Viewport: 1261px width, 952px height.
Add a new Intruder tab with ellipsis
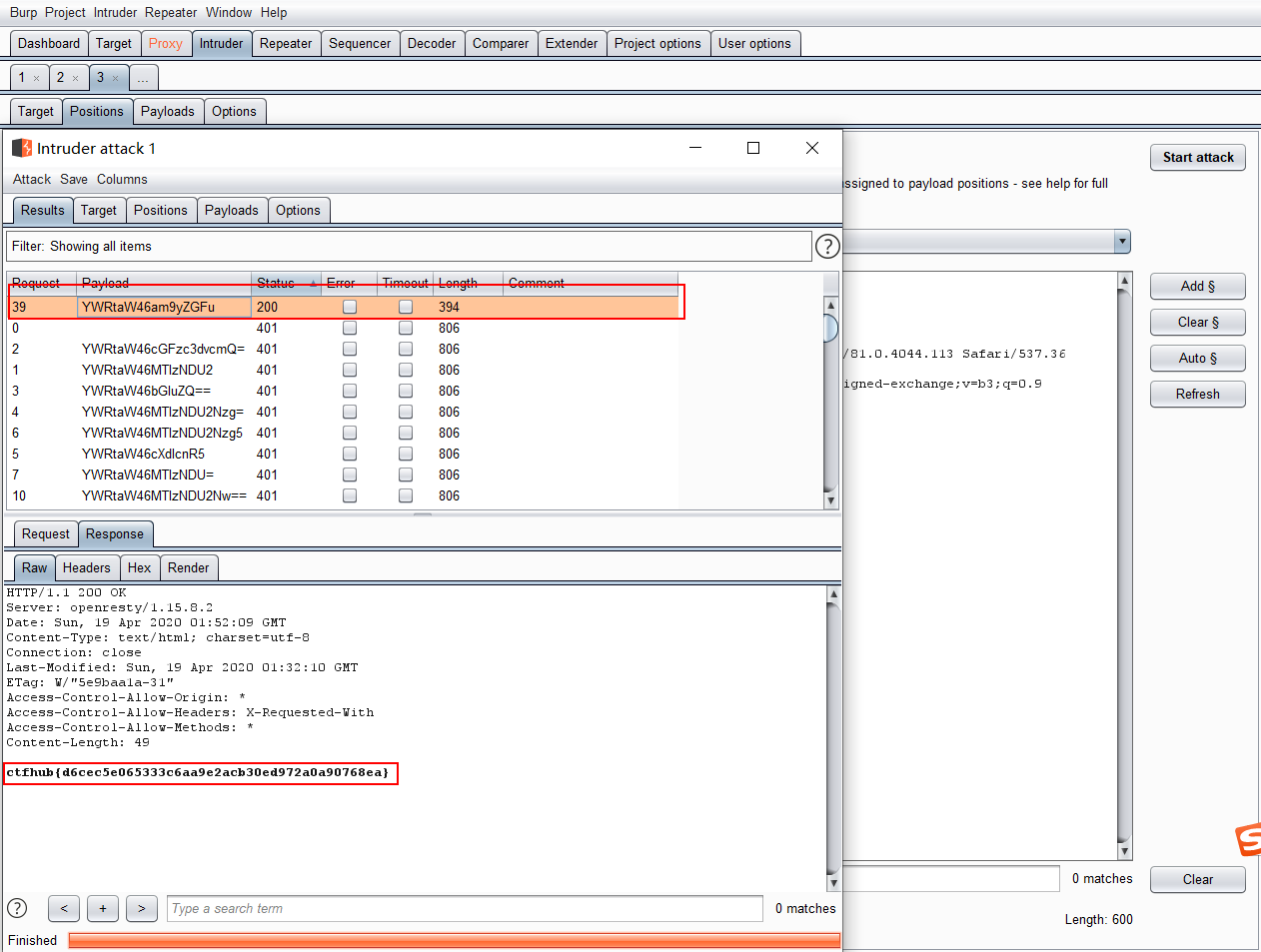pos(143,77)
